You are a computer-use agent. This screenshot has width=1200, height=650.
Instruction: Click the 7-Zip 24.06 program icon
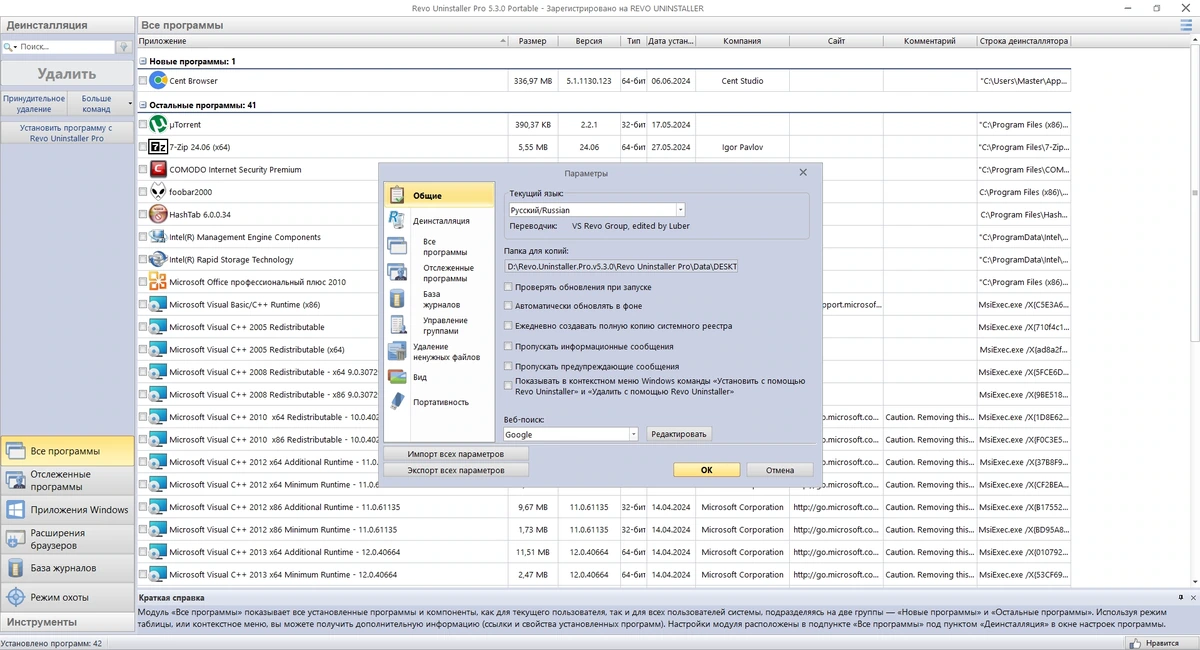[158, 147]
